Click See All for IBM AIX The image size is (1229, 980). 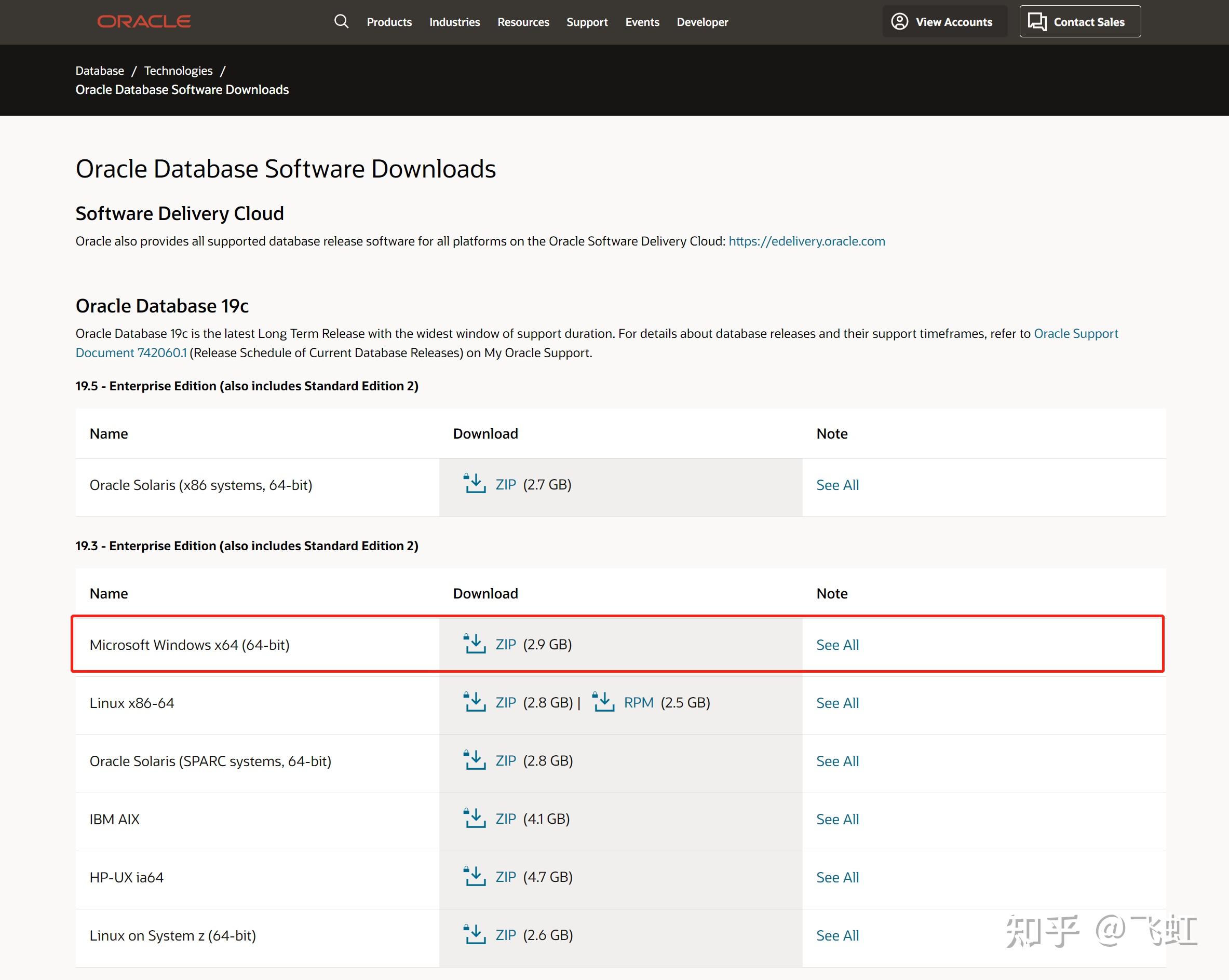click(x=838, y=819)
